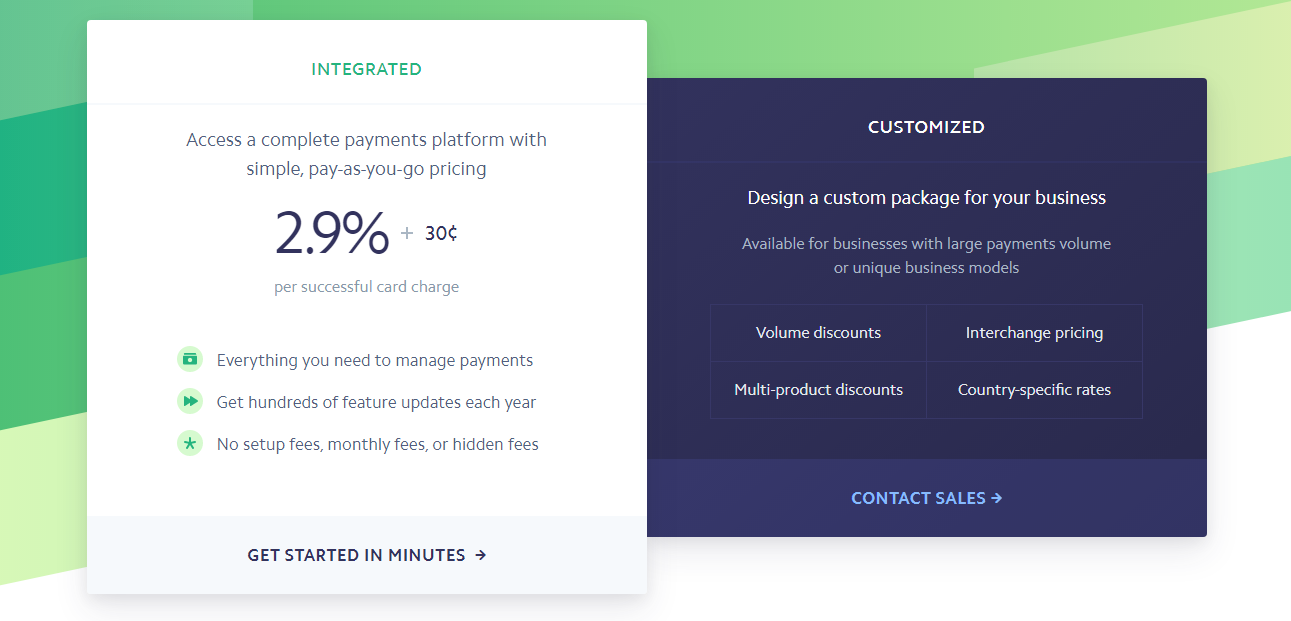Click the Volume discounts cell
Viewport: 1291px width, 621px height.
pos(818,333)
